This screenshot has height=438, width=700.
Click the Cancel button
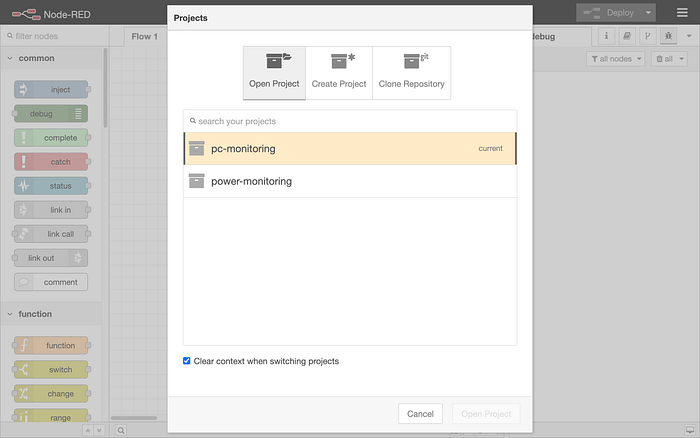click(x=420, y=413)
